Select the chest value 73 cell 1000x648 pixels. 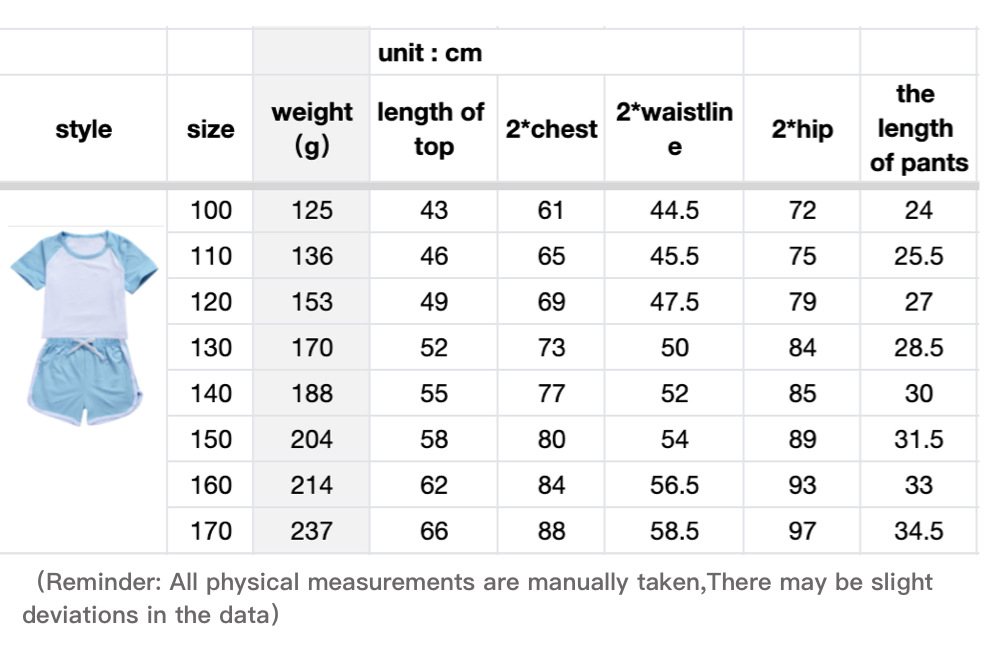551,347
